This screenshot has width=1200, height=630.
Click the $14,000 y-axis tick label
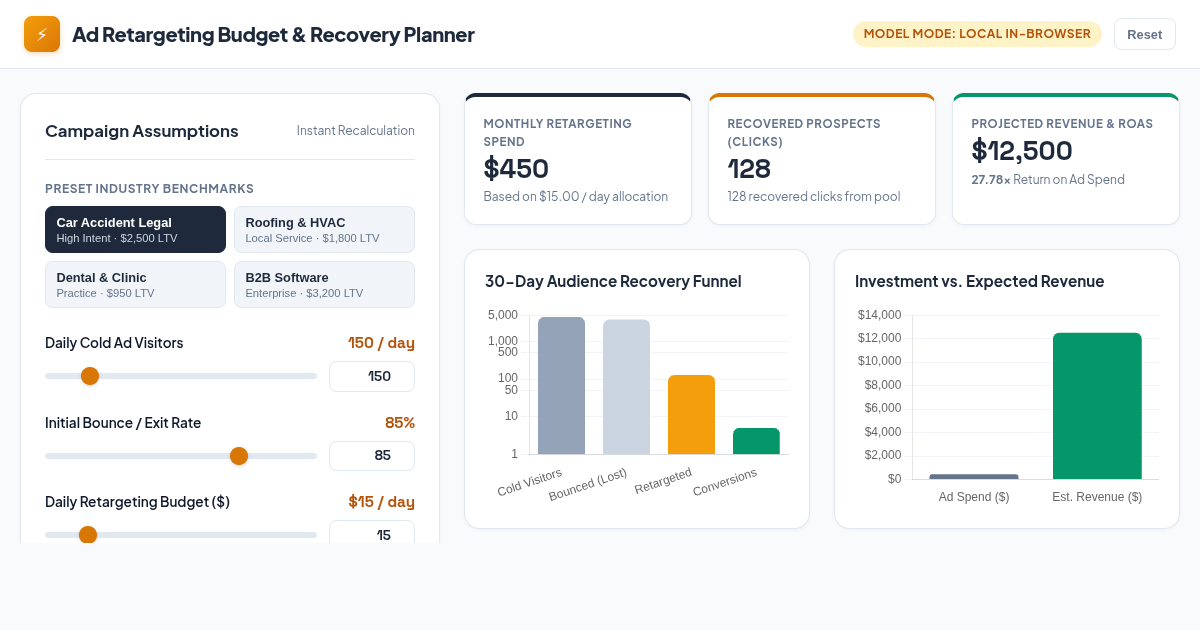pos(880,315)
